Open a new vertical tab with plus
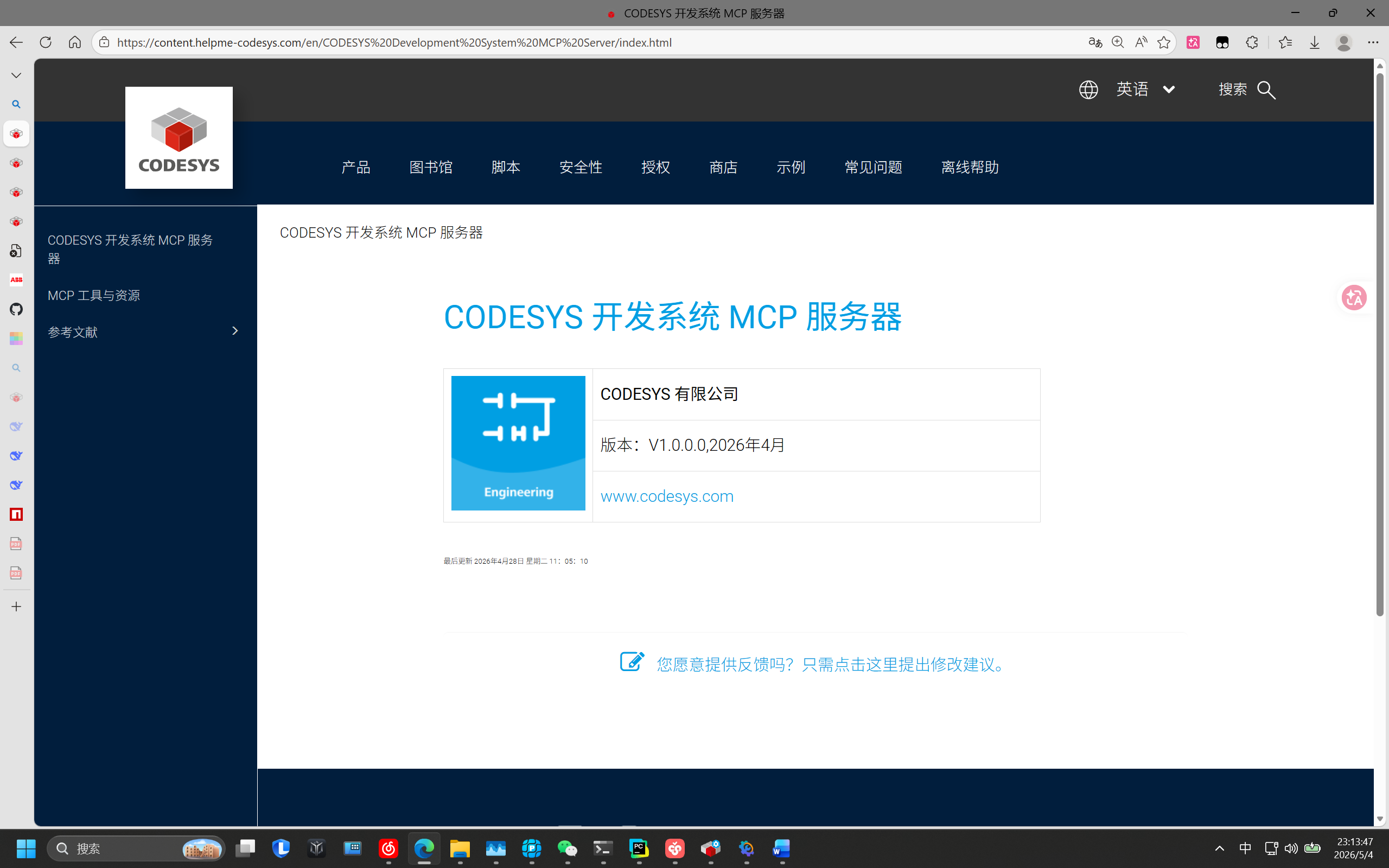This screenshot has width=1389, height=868. click(16, 607)
